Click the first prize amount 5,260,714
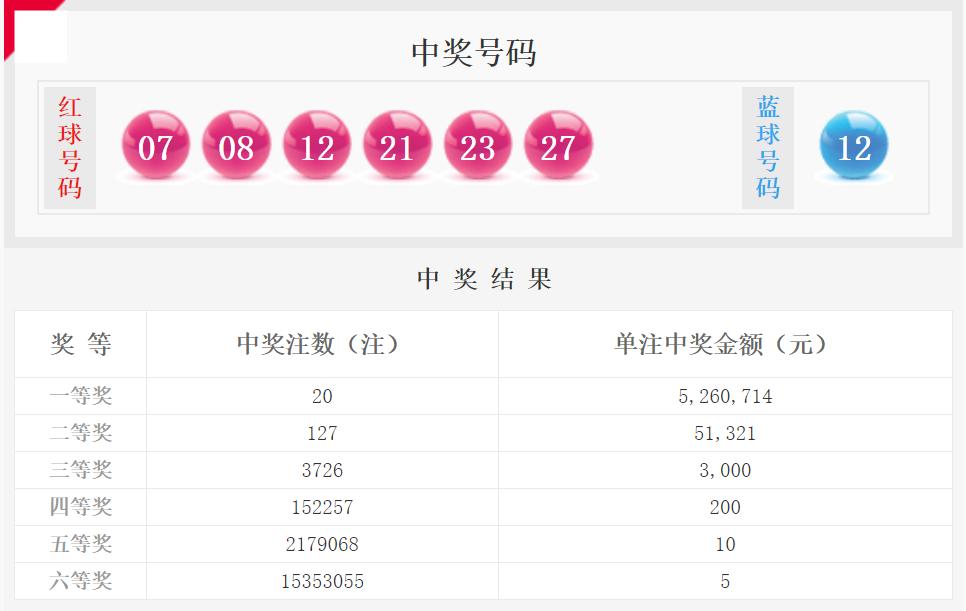This screenshot has width=966, height=611. (725, 396)
